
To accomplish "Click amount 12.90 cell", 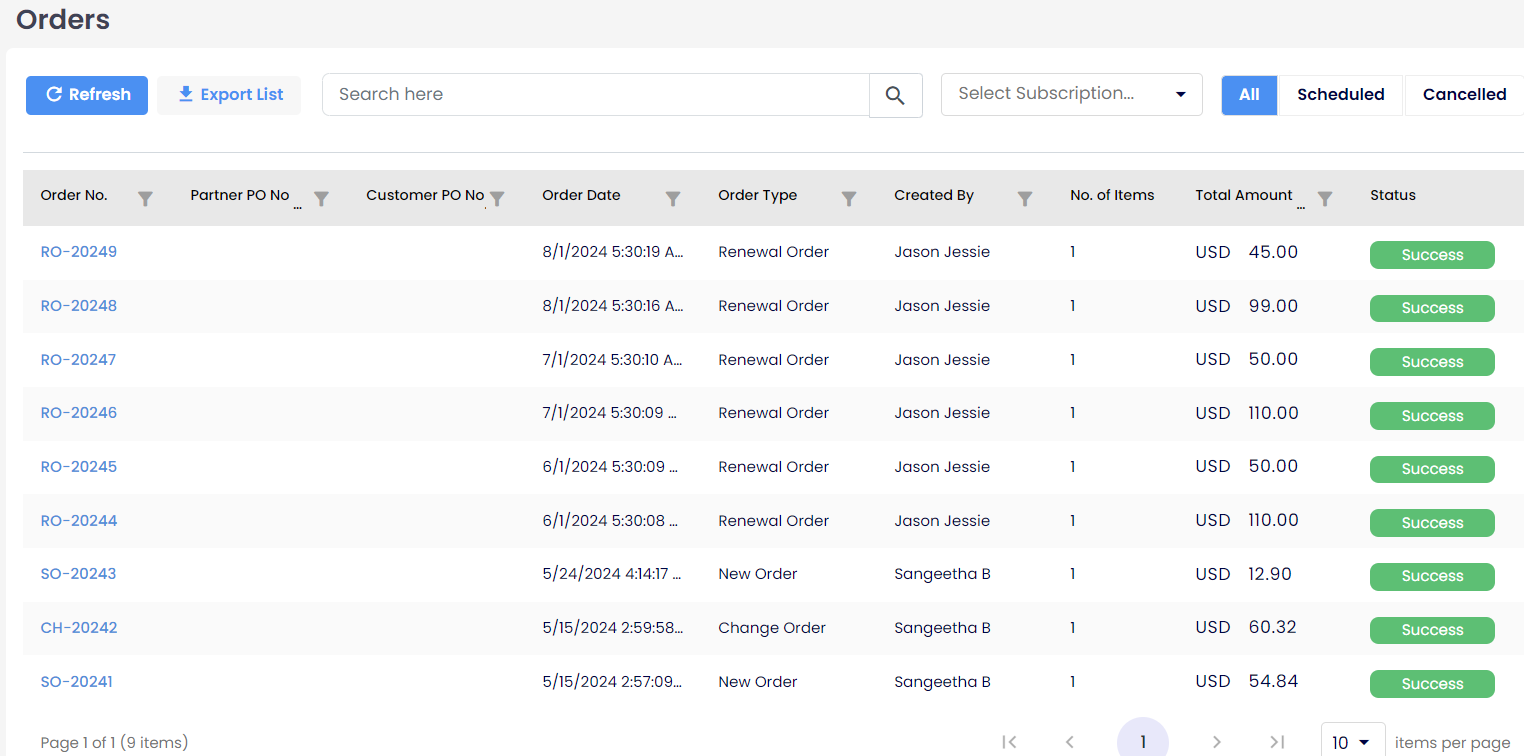I will (1270, 574).
